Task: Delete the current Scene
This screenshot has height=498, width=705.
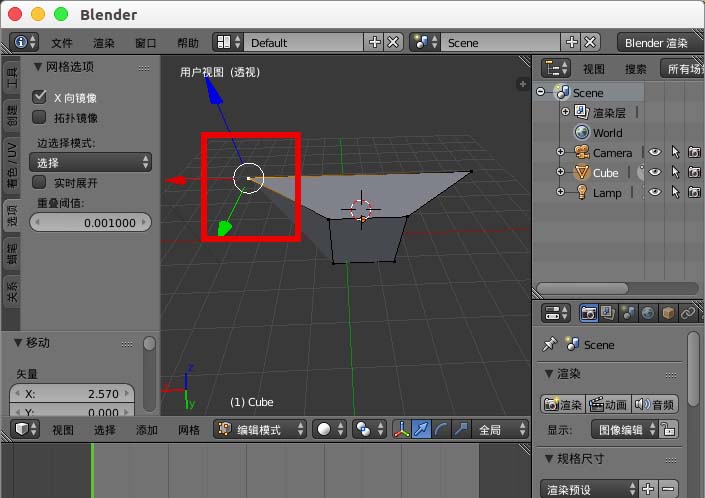Action: 590,42
